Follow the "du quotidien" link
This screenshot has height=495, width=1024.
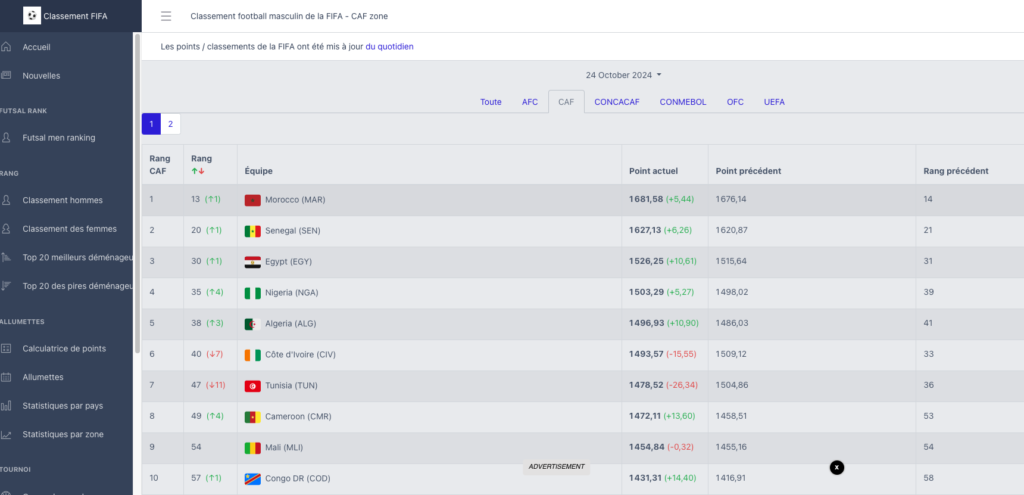pyautogui.click(x=389, y=46)
